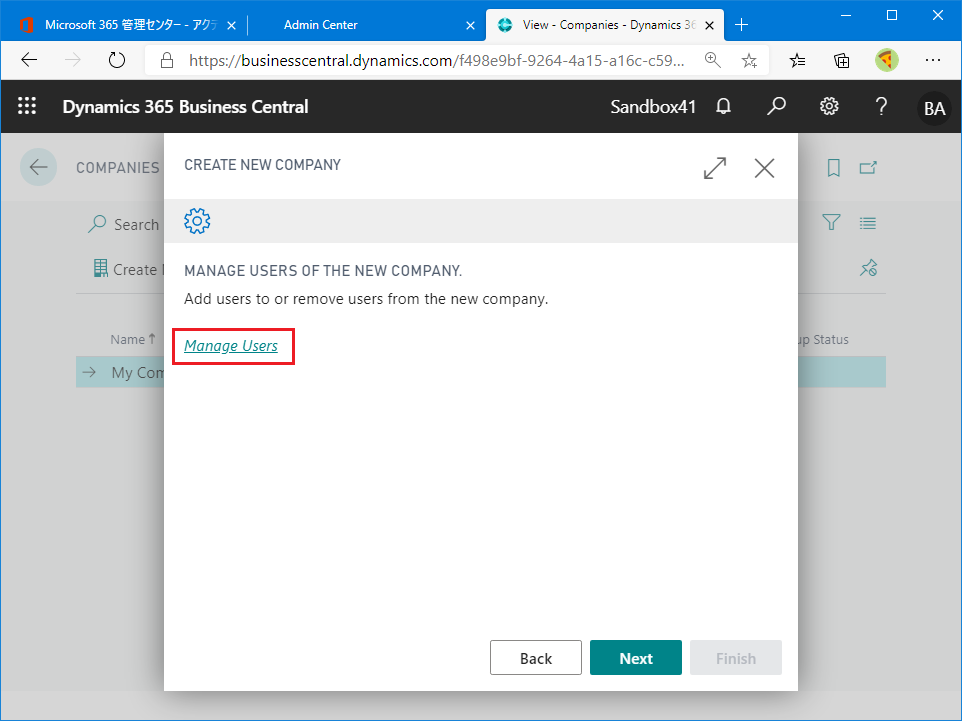Add this page to favorites
The height and width of the screenshot is (721, 962).
749,60
